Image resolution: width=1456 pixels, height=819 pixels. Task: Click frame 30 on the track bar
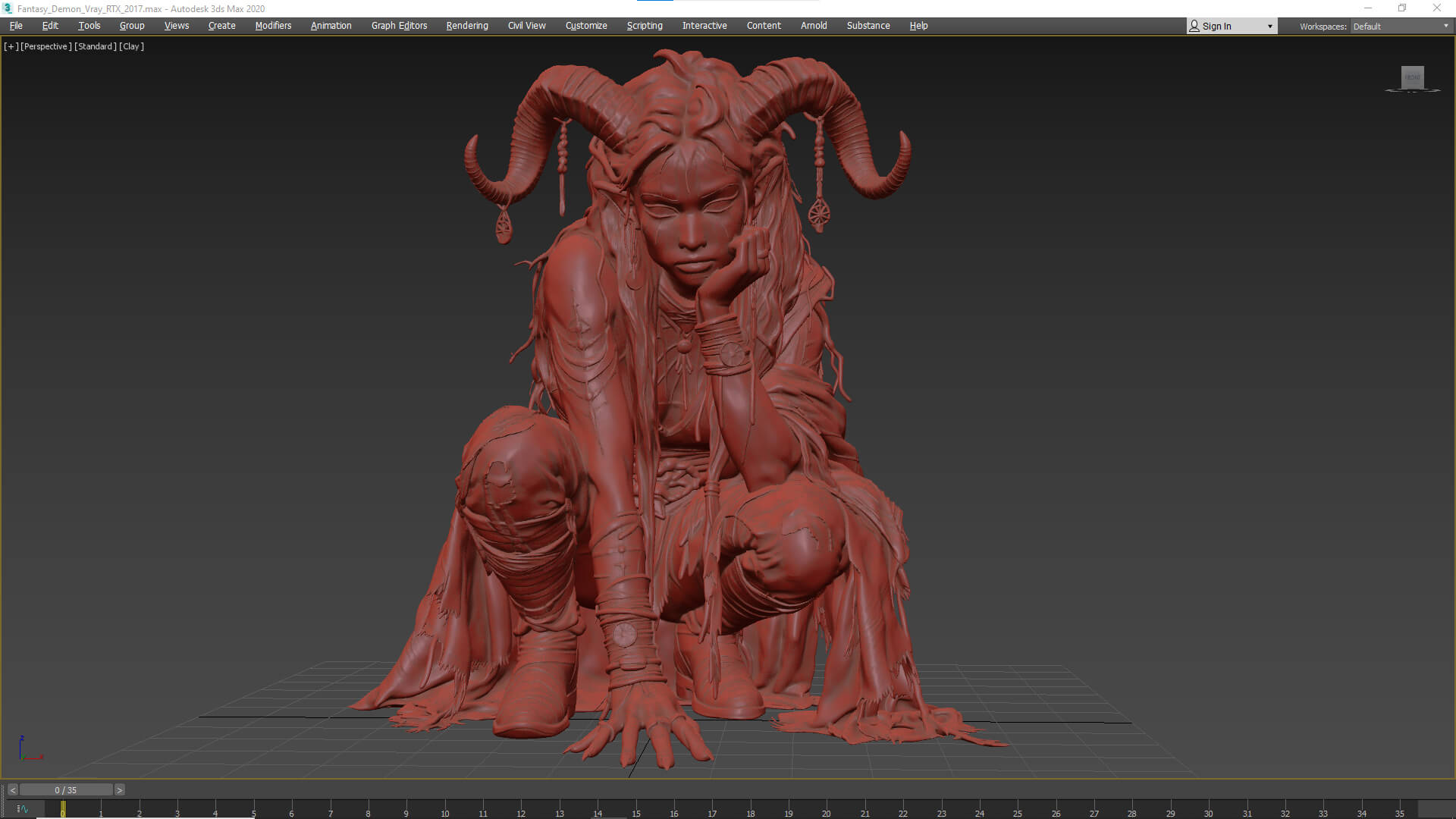point(1209,809)
